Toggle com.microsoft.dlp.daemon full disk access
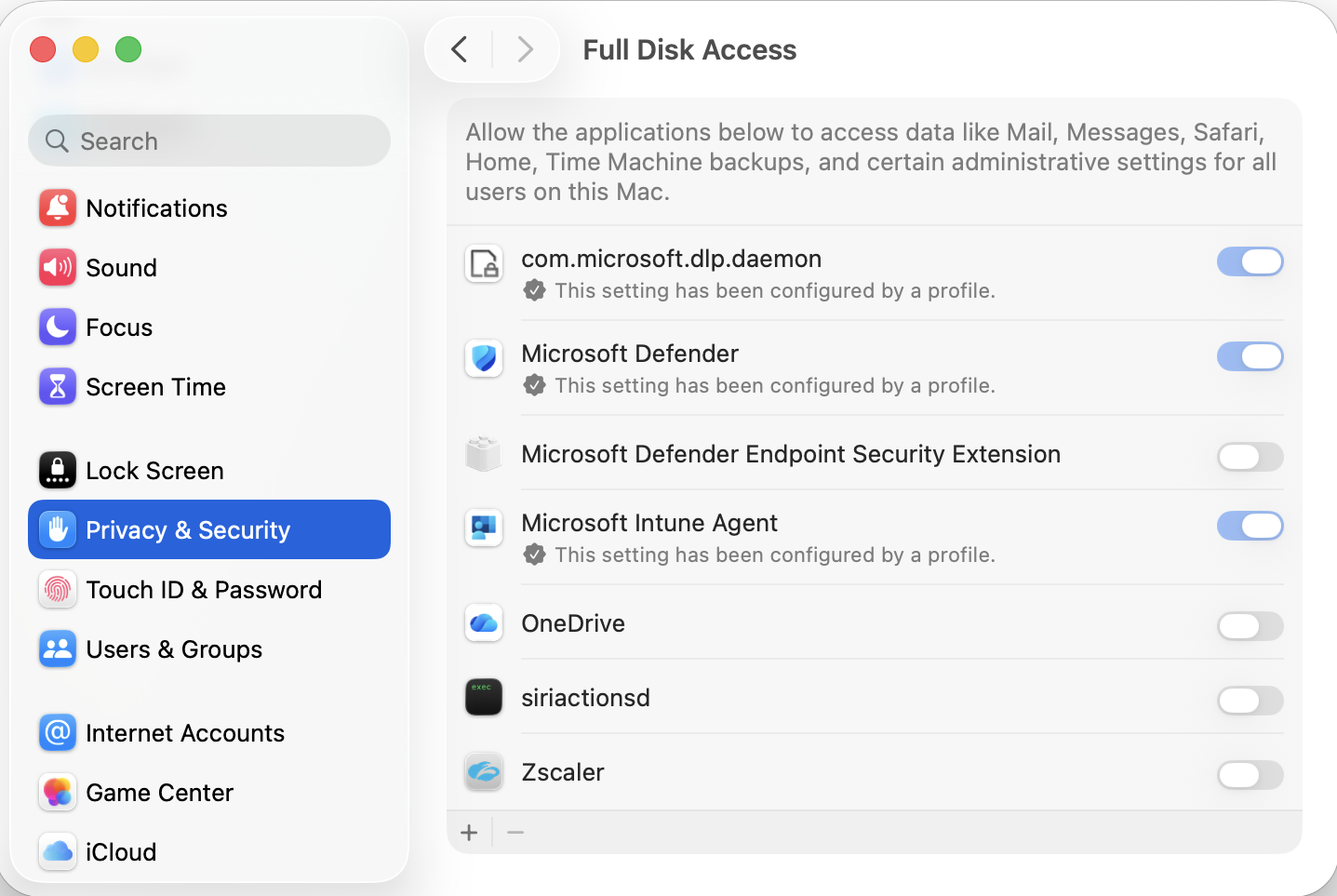Viewport: 1337px width, 896px height. [1250, 262]
